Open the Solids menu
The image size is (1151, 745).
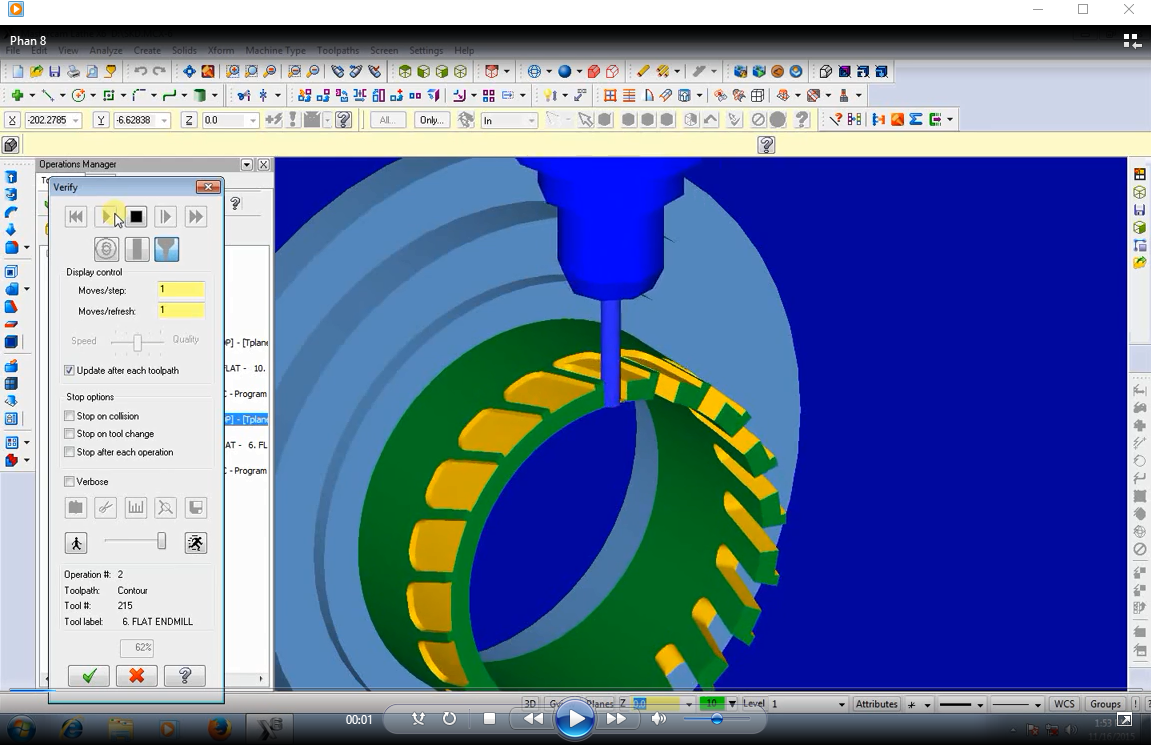[x=184, y=51]
